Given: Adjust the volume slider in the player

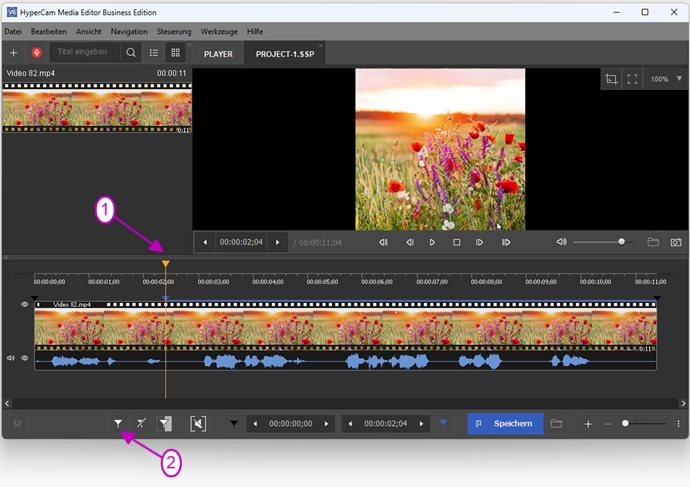Looking at the screenshot, I should 621,242.
